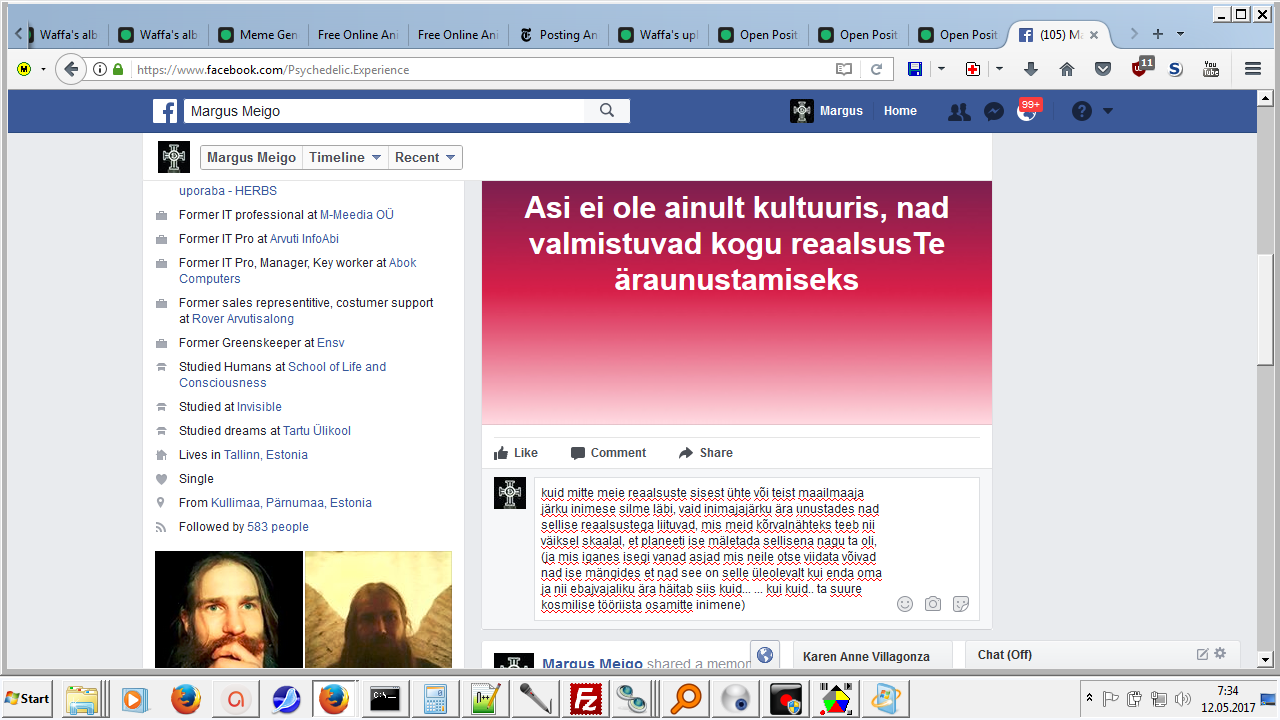Image resolution: width=1280 pixels, height=720 pixels.
Task: Switch to the Meme Gen tab
Action: pyautogui.click(x=257, y=35)
